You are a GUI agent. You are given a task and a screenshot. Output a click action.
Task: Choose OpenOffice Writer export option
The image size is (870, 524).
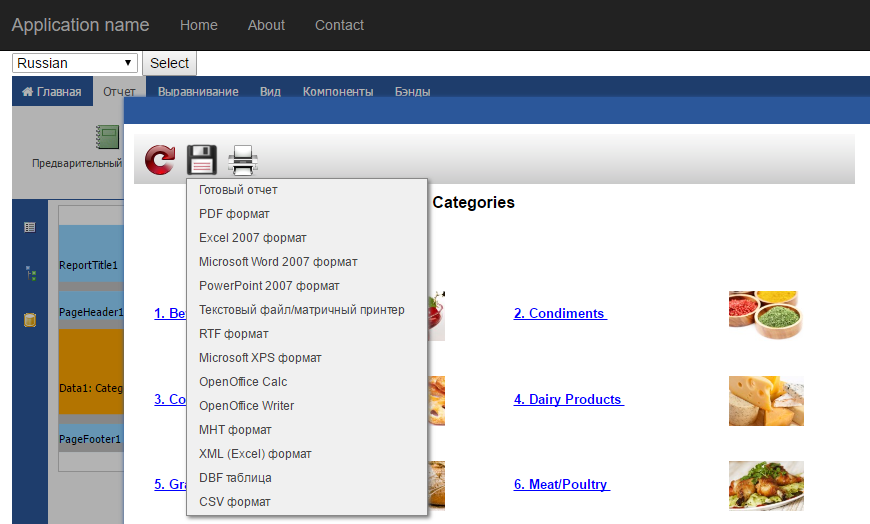pyautogui.click(x=307, y=406)
